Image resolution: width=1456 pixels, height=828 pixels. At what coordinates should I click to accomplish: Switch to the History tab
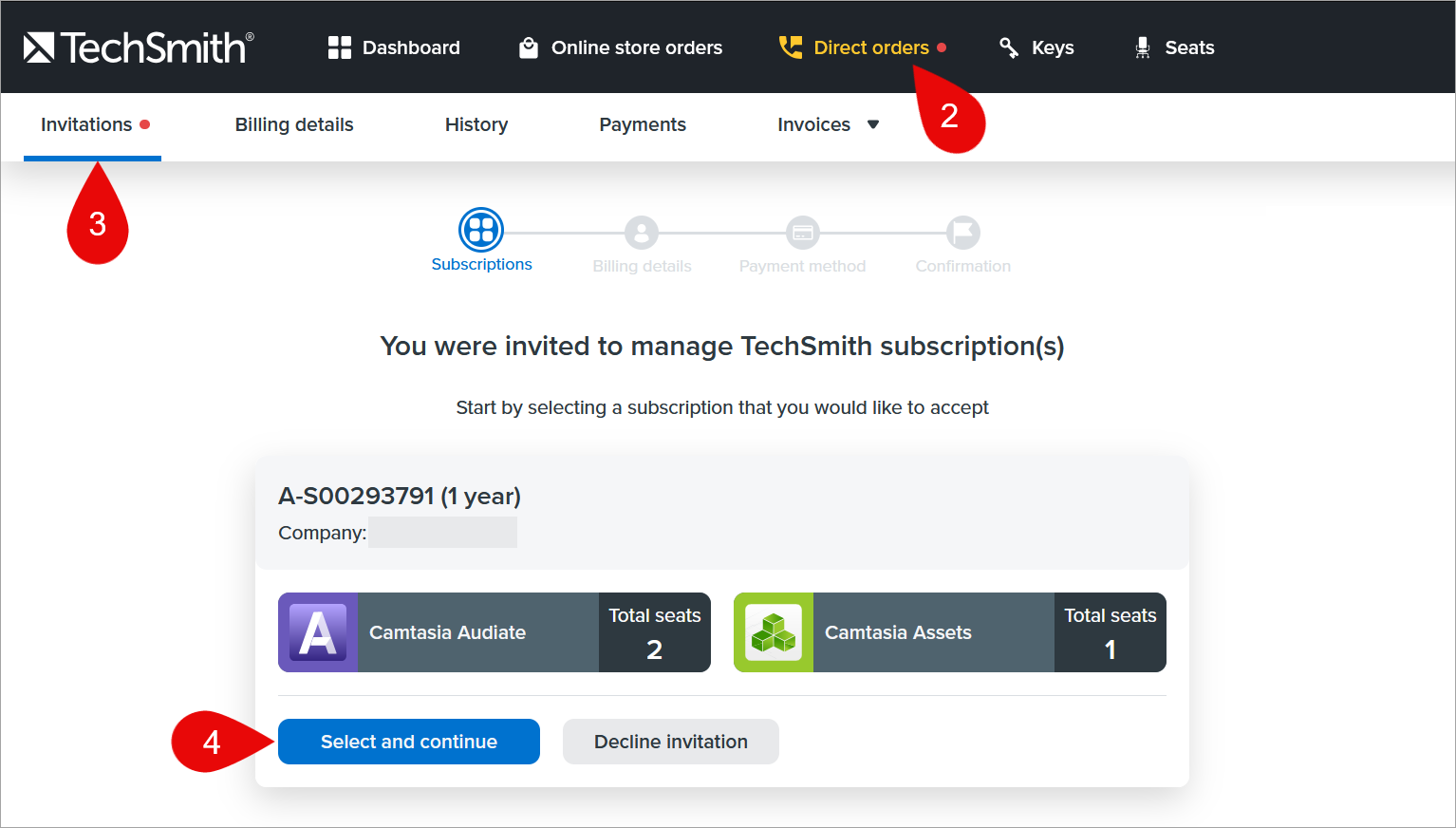coord(476,125)
